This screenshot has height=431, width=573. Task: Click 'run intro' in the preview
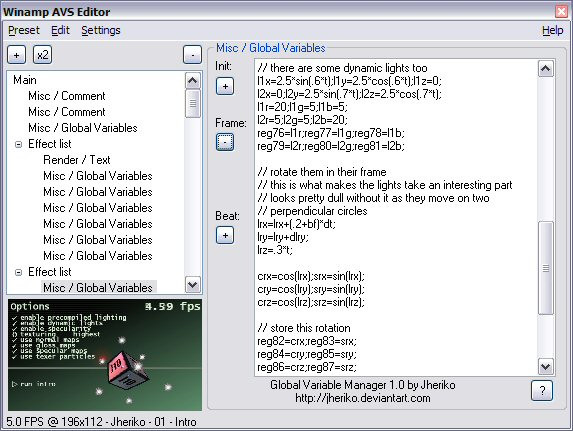(34, 384)
